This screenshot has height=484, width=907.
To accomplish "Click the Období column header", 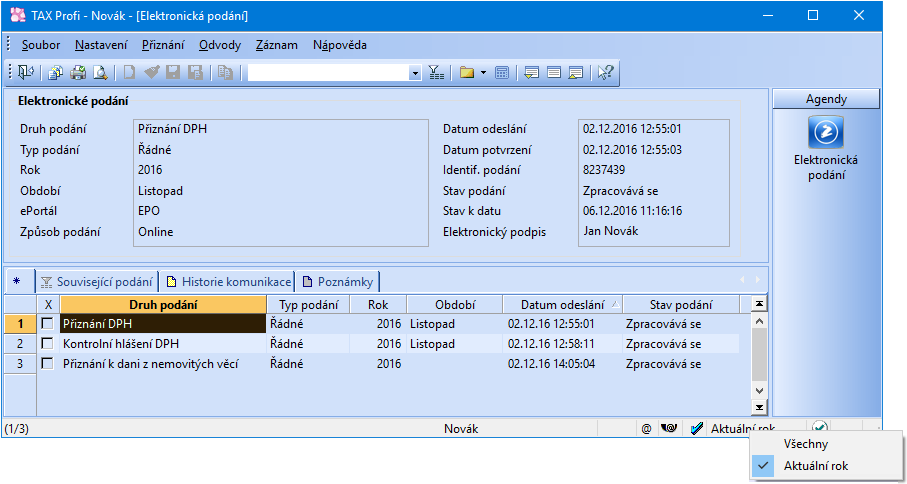I will coord(455,304).
